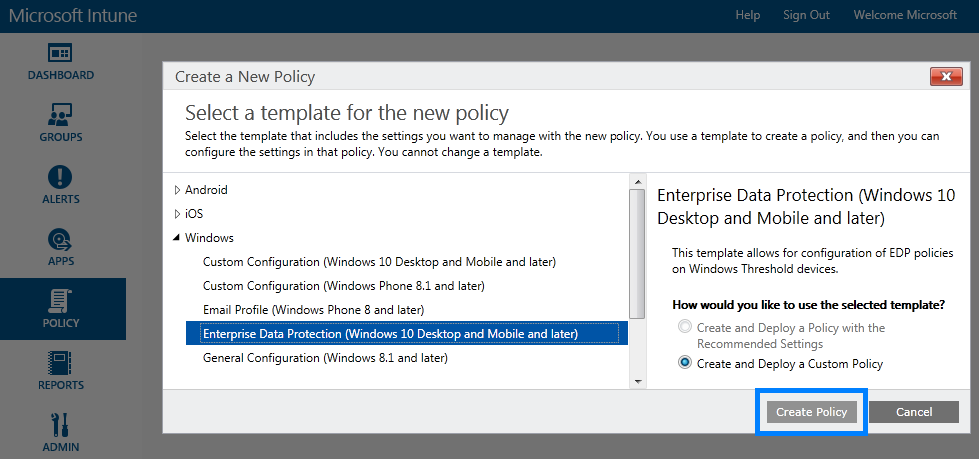Open the Reports icon in sidebar

click(x=60, y=362)
